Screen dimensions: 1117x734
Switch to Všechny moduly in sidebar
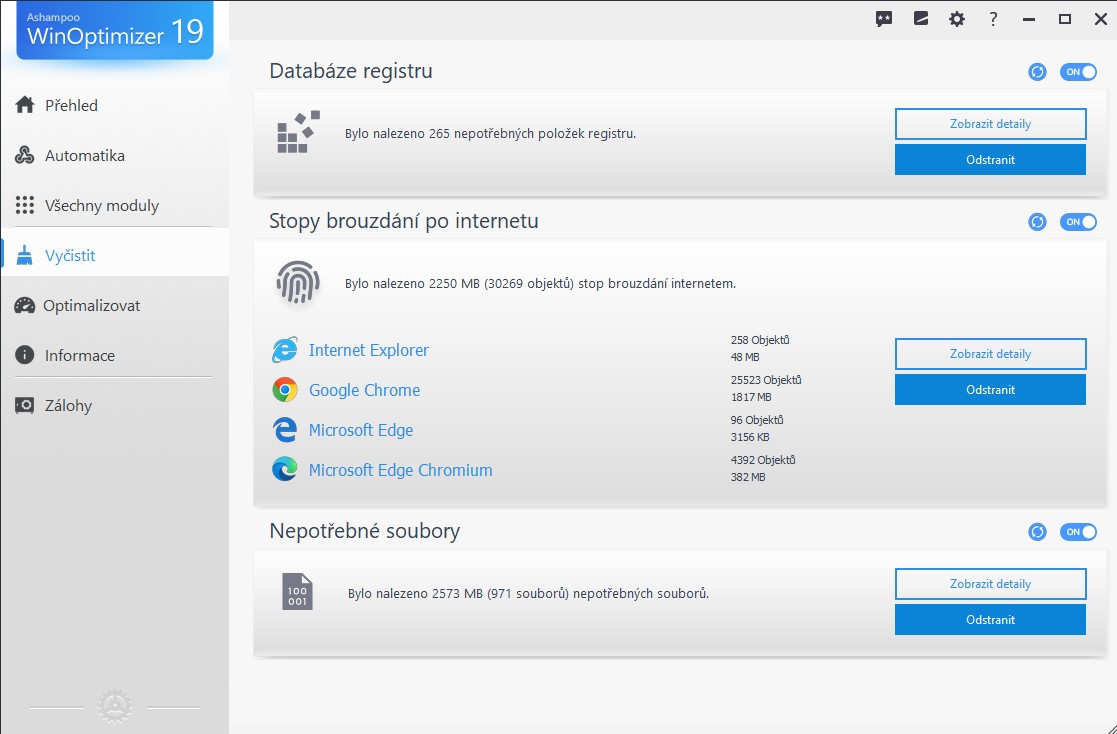click(x=101, y=206)
